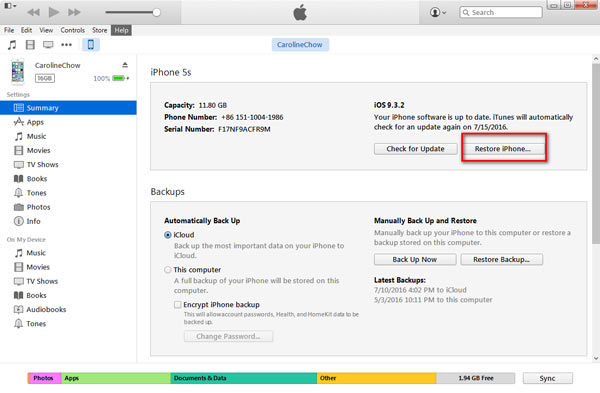600x393 pixels.
Task: Open the Store menu
Action: click(99, 30)
